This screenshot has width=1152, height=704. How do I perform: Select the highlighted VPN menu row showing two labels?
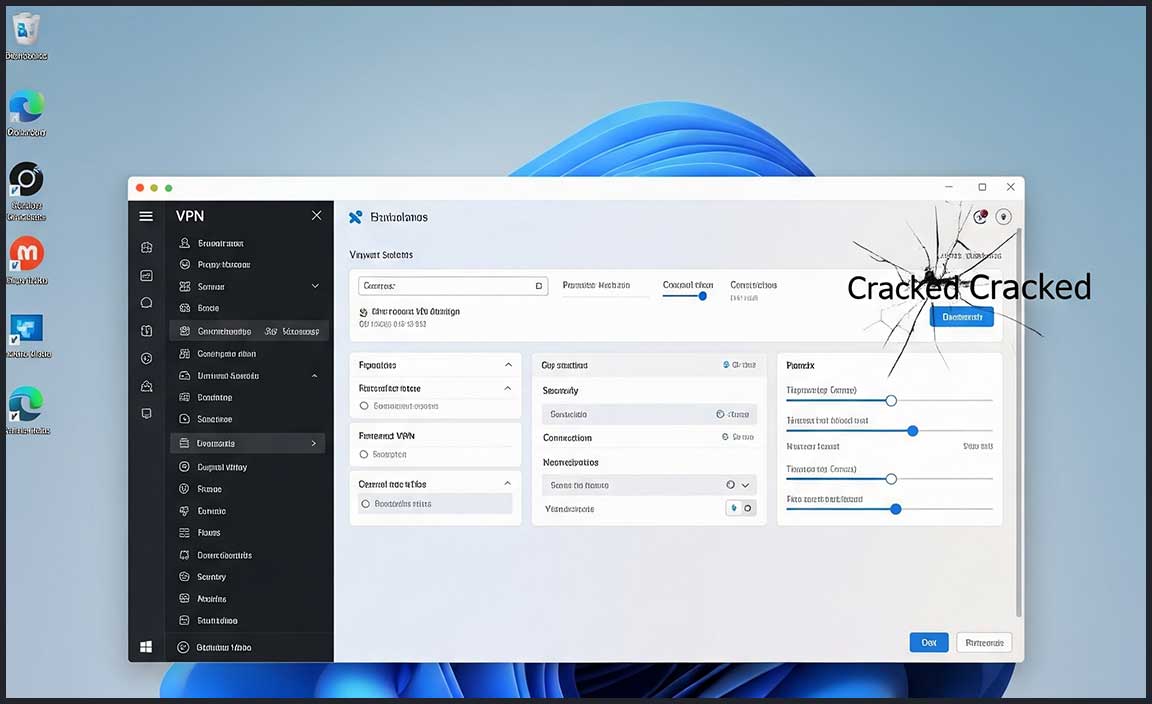coord(249,331)
